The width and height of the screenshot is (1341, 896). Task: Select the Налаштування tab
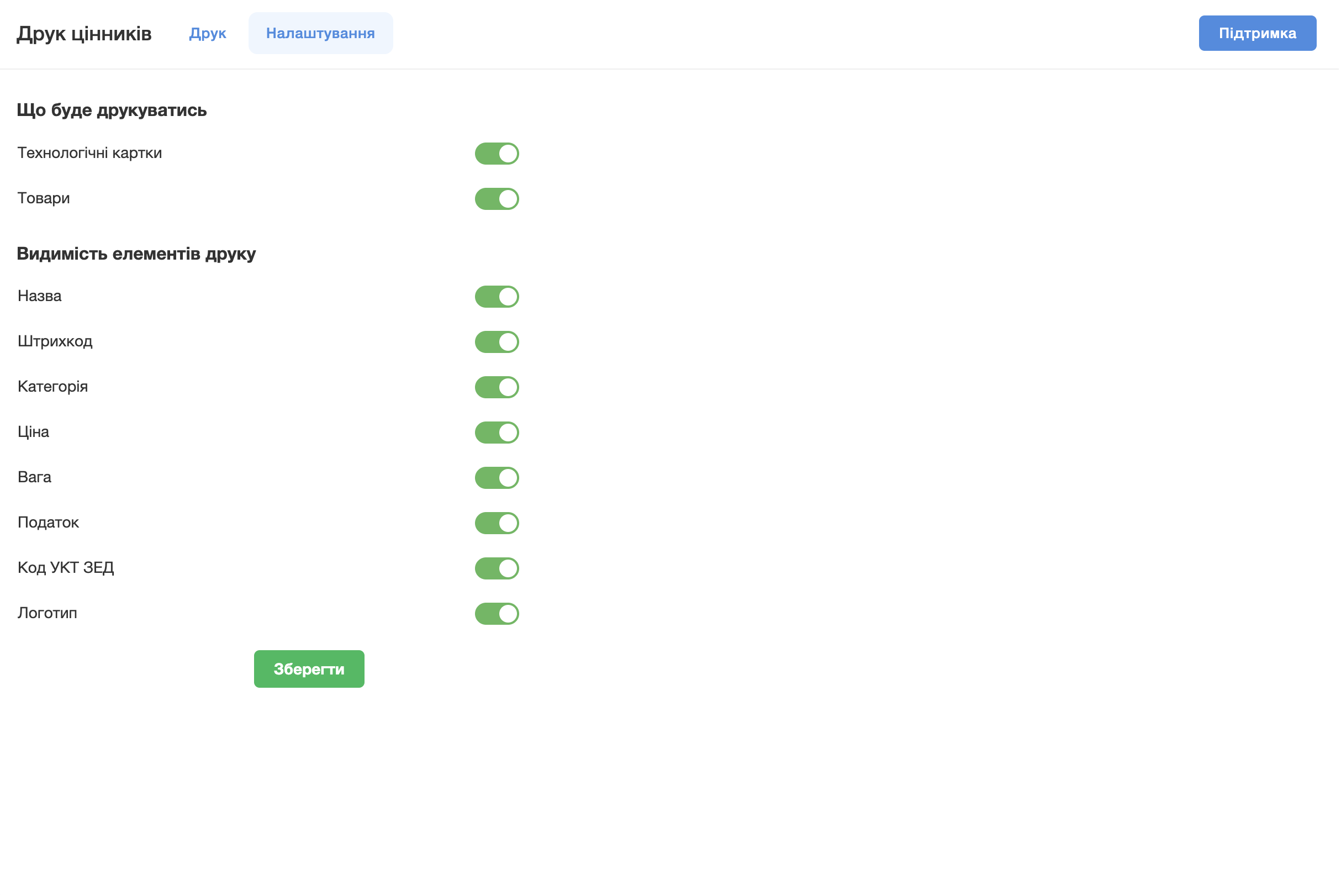(x=320, y=33)
